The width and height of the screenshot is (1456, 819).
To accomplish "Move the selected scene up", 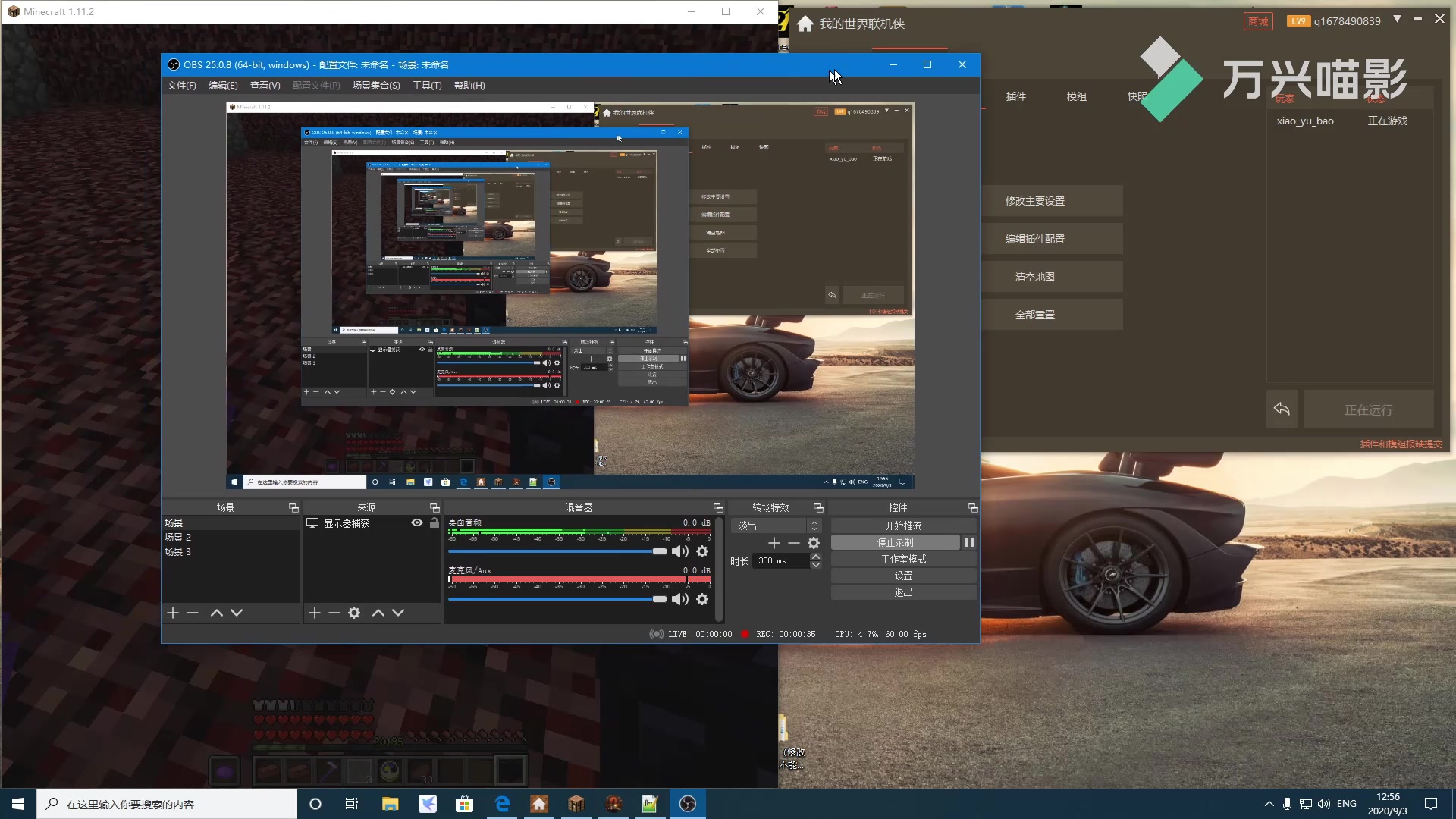I will point(217,613).
